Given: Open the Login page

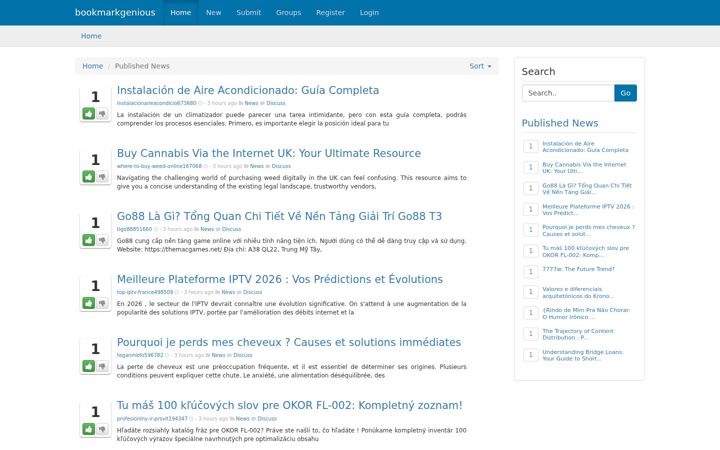Looking at the screenshot, I should [369, 12].
